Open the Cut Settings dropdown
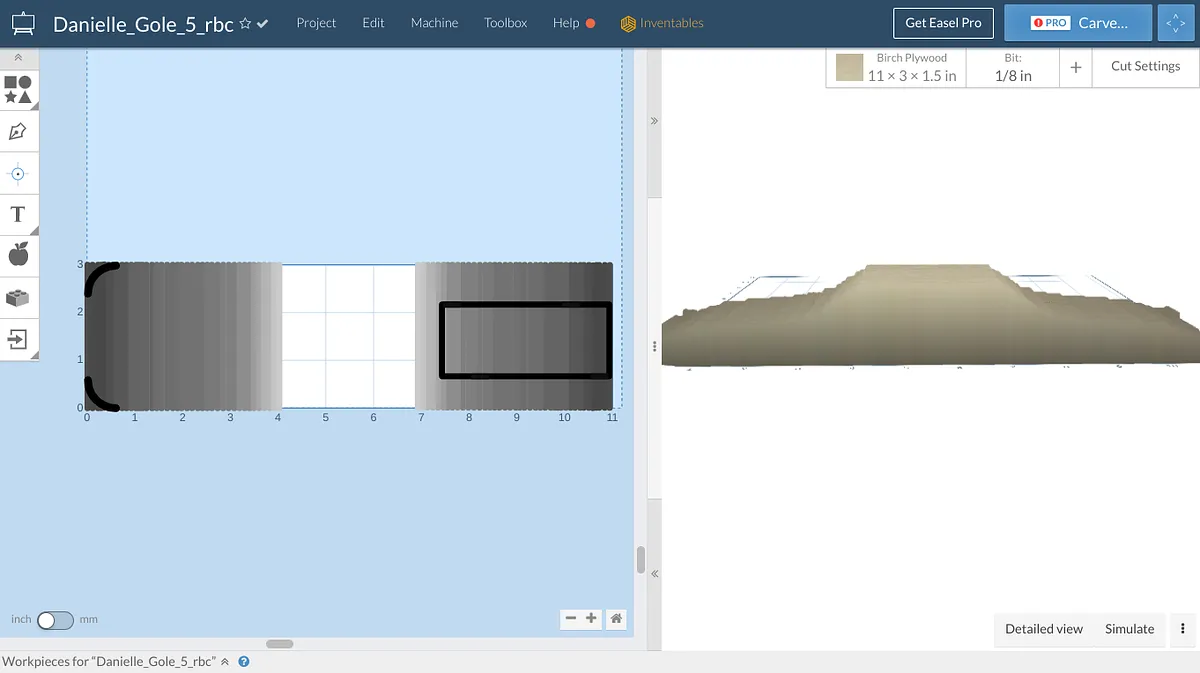 click(1145, 66)
